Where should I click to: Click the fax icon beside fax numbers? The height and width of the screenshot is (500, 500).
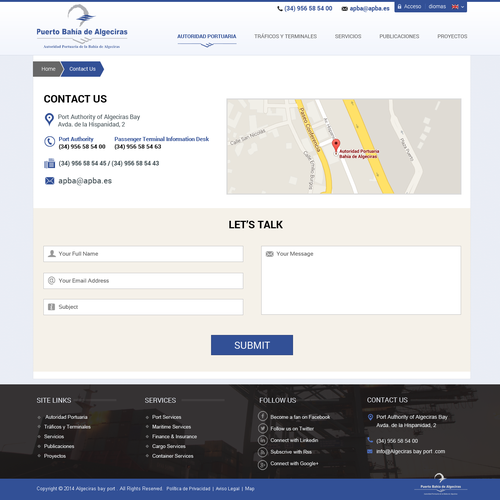pos(50,163)
